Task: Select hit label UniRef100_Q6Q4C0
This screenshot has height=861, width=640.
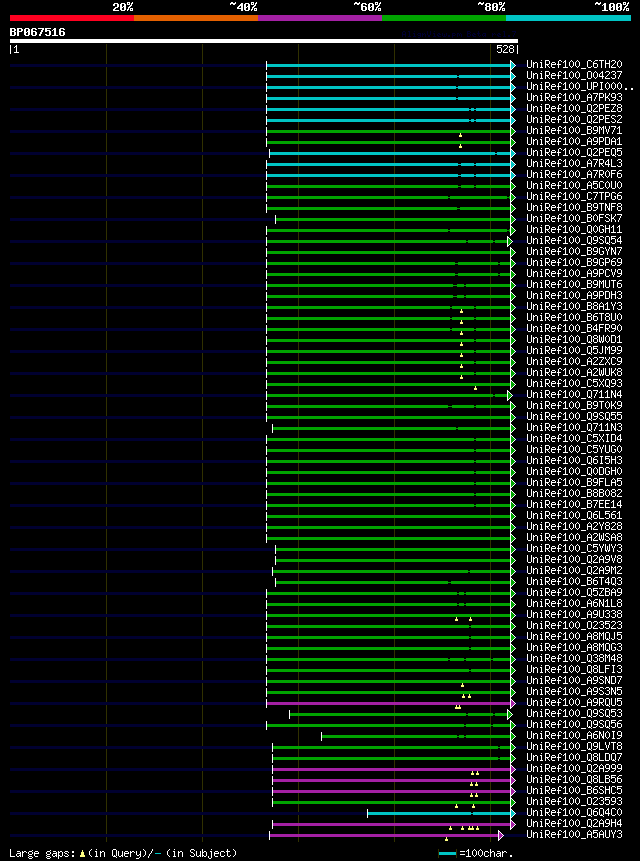Action: (574, 813)
